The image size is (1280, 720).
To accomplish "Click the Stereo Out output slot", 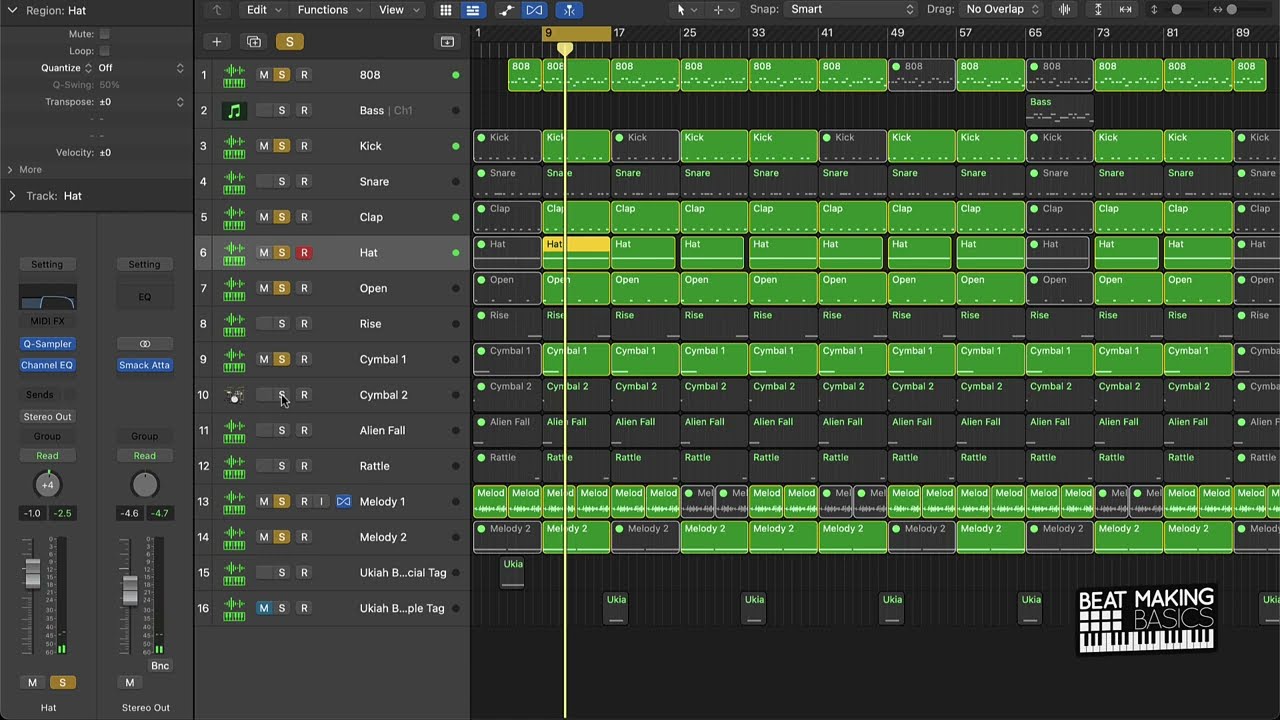I will (x=47, y=416).
